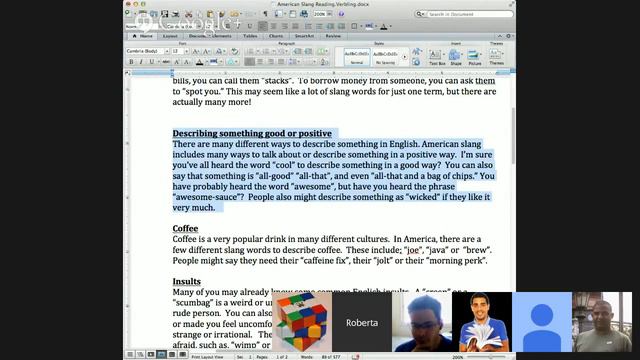Click the bulleted list icon in ribbon
The image size is (640, 360).
[250, 51]
